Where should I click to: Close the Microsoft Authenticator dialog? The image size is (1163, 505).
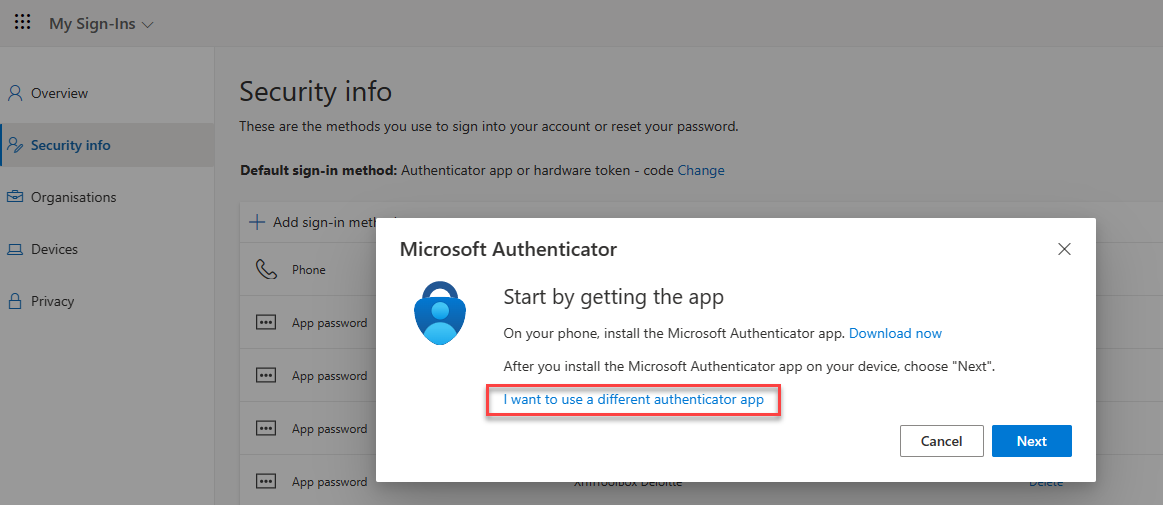(1064, 249)
